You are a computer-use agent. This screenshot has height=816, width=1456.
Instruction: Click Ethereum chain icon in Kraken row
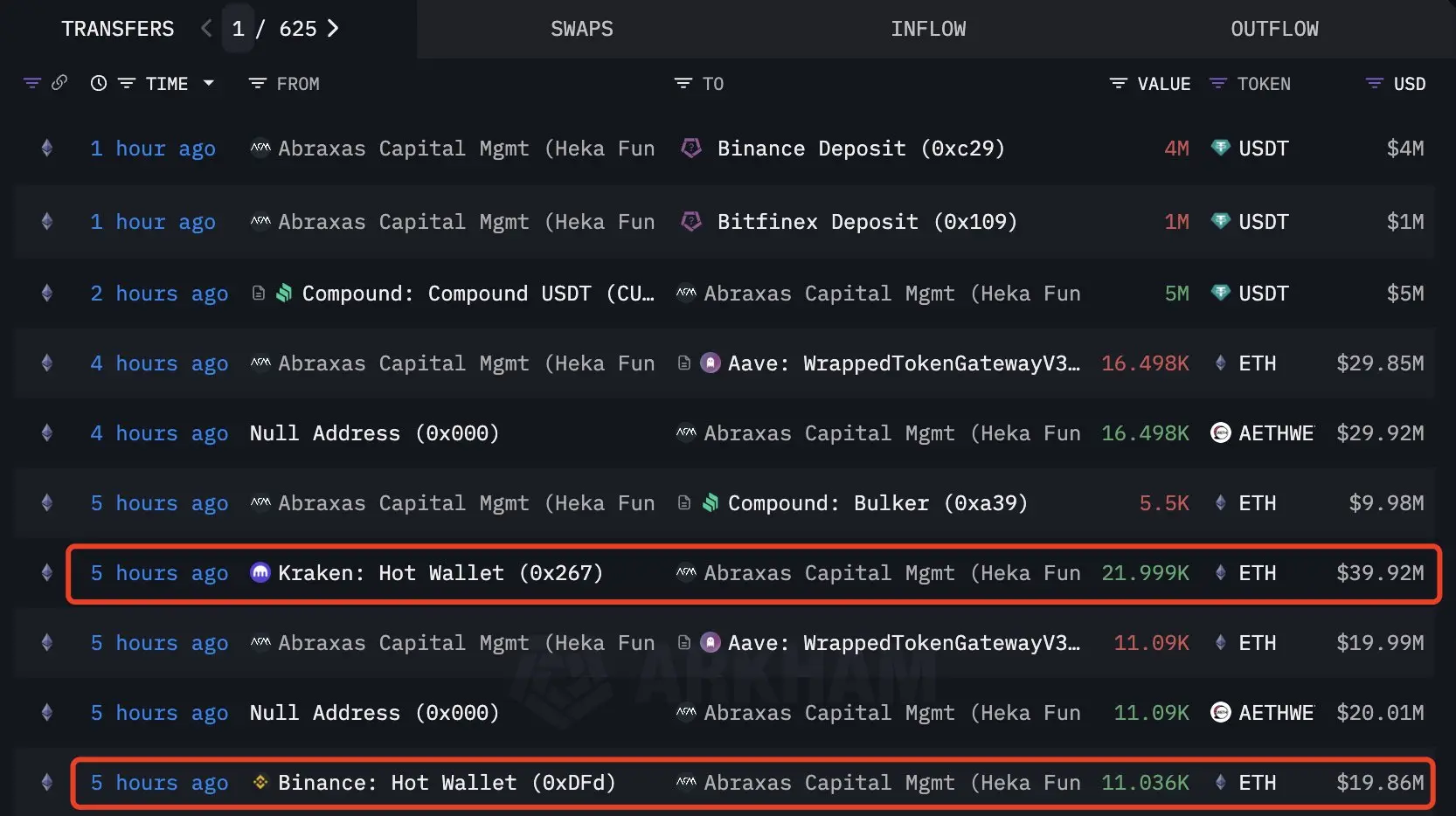click(x=47, y=572)
